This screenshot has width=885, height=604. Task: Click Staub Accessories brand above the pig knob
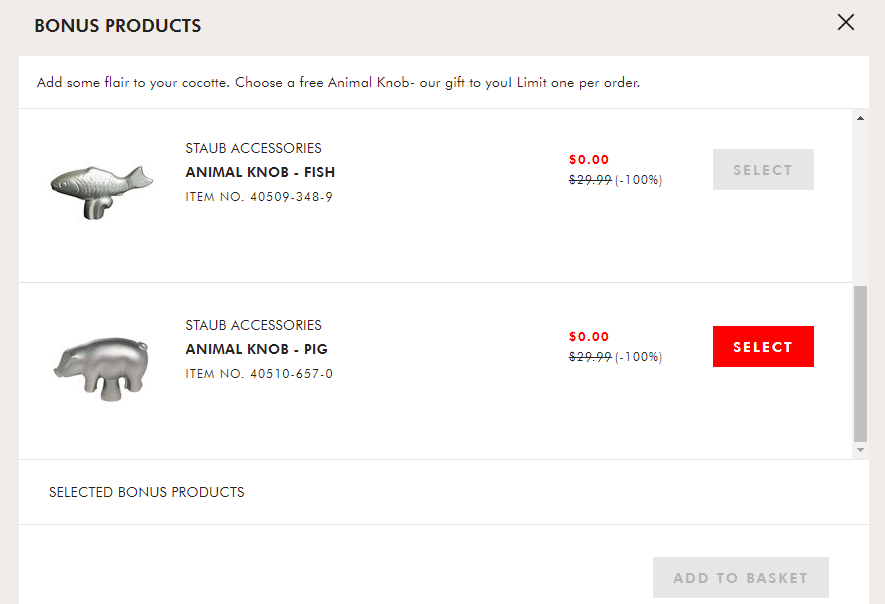click(253, 326)
